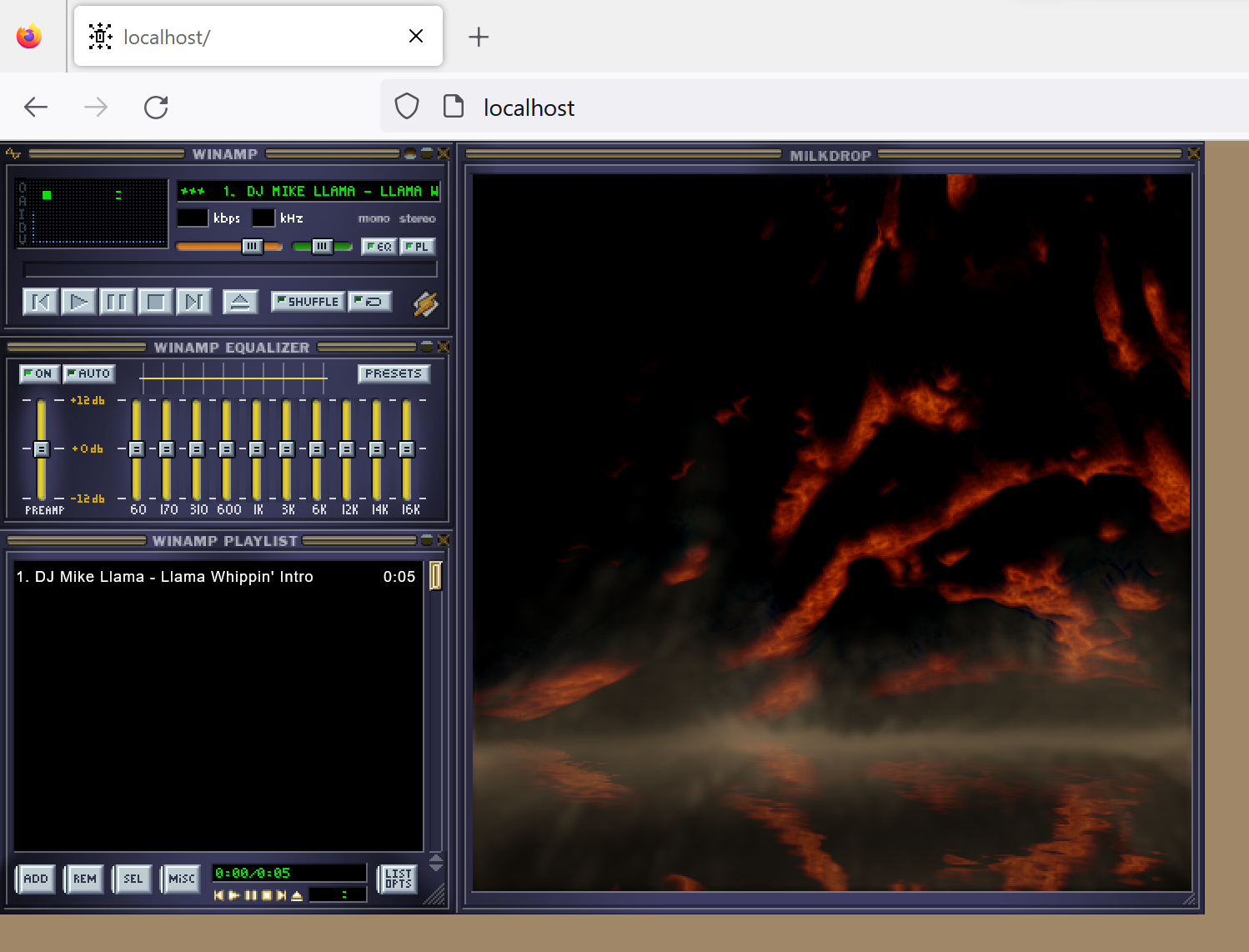Open the playlist MISC menu

coord(181,879)
